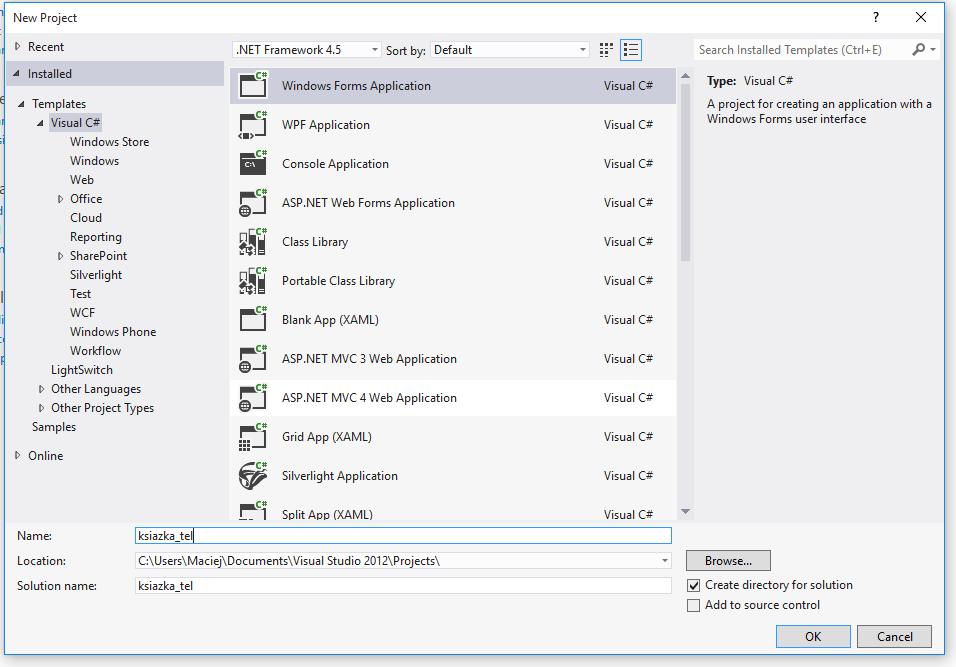Enable Add to source control checkbox
This screenshot has width=956, height=667.
[693, 605]
